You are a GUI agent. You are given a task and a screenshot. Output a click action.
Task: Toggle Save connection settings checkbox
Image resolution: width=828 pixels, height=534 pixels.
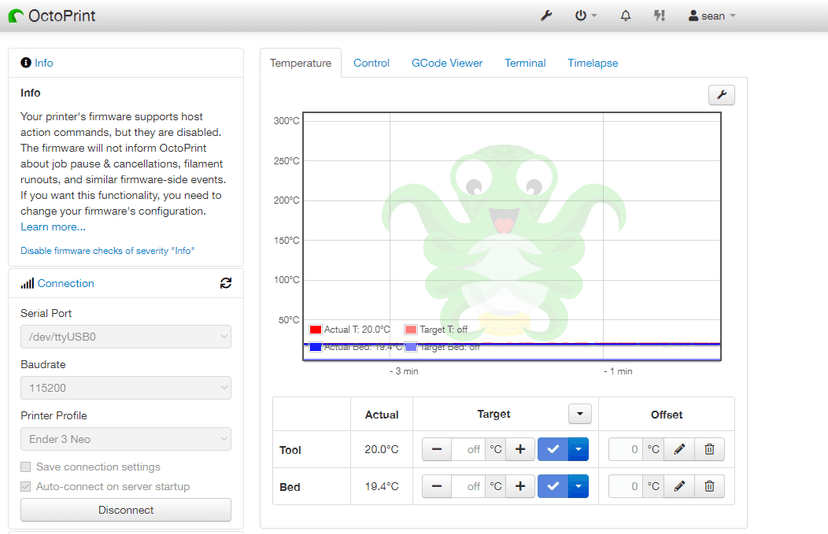[x=26, y=467]
